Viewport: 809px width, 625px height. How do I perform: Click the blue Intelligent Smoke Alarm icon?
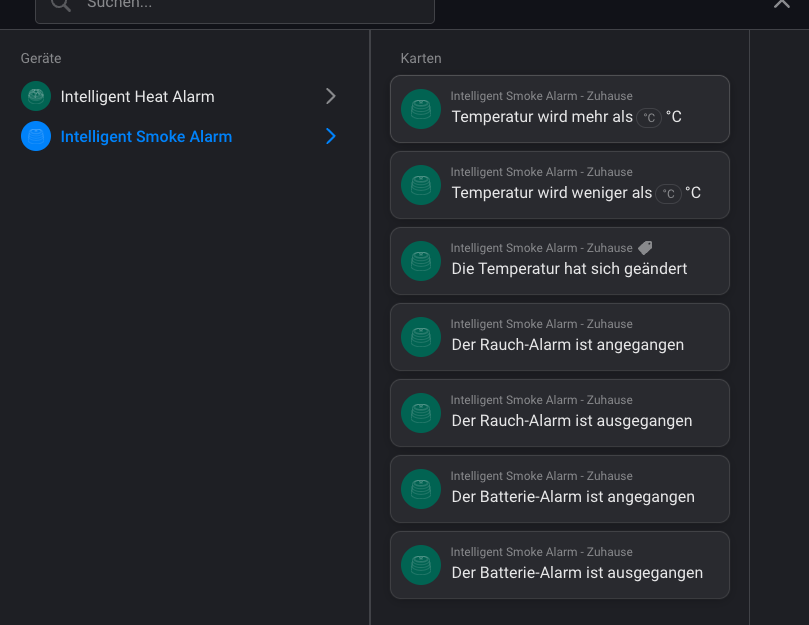tap(36, 136)
